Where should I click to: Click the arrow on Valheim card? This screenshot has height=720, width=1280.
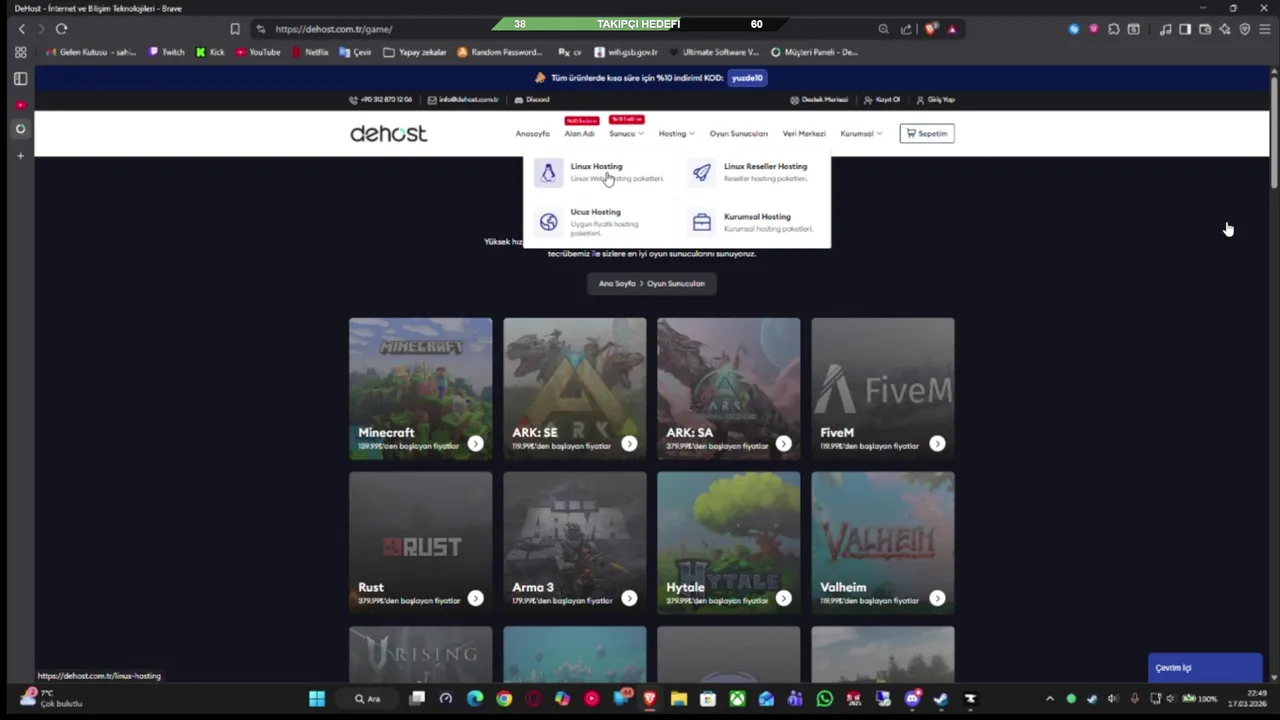[x=937, y=598]
